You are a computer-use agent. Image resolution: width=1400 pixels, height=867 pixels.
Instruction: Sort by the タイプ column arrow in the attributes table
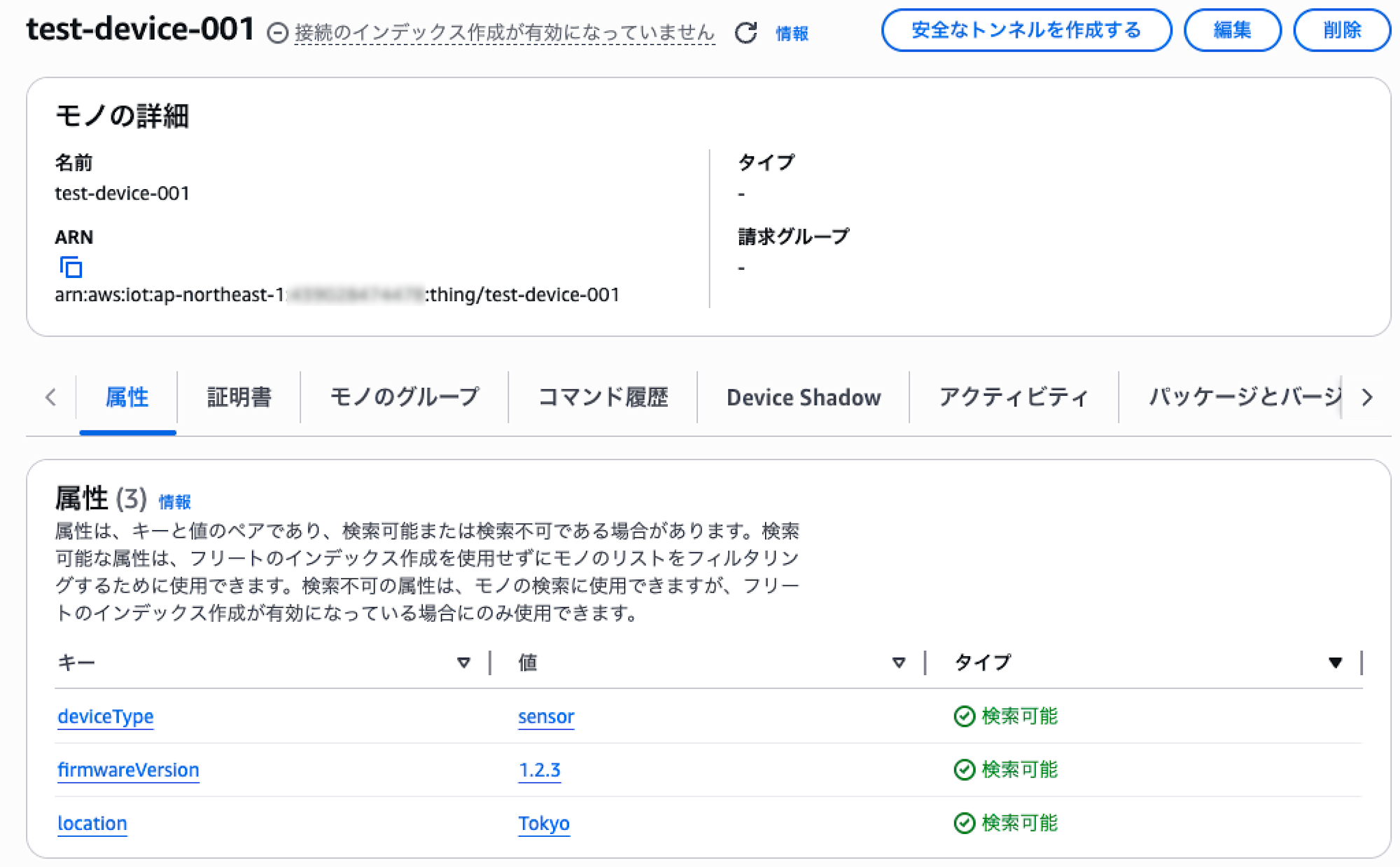[1334, 663]
